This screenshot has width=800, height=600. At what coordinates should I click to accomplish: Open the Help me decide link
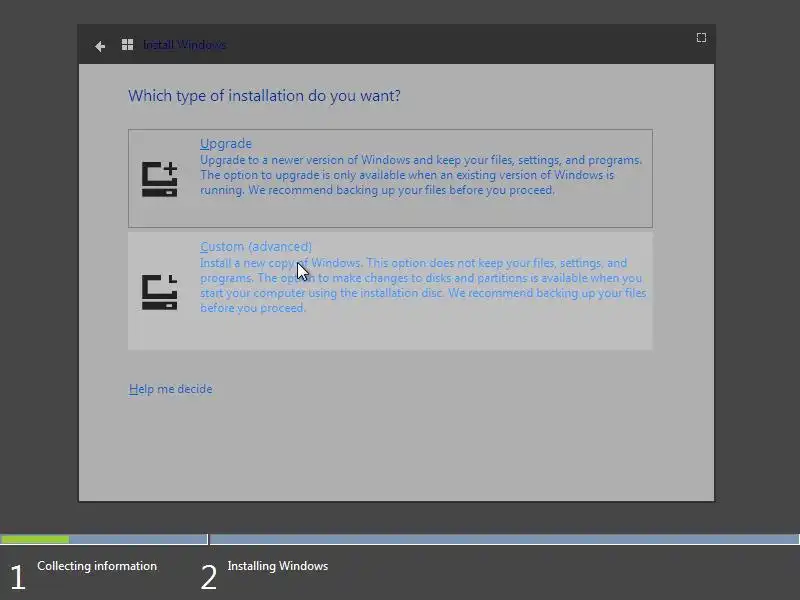tap(170, 389)
